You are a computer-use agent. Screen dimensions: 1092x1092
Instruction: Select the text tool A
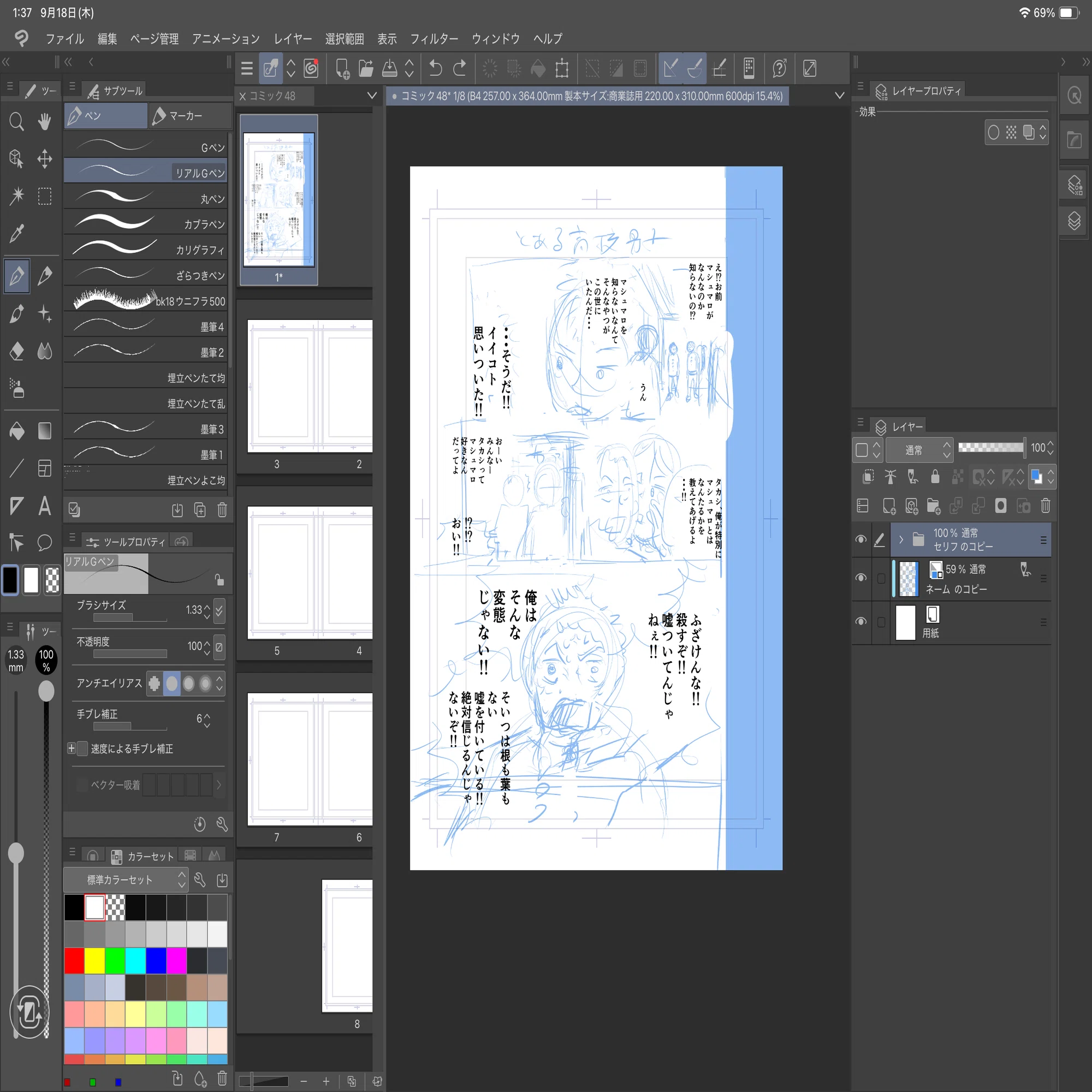pos(45,506)
